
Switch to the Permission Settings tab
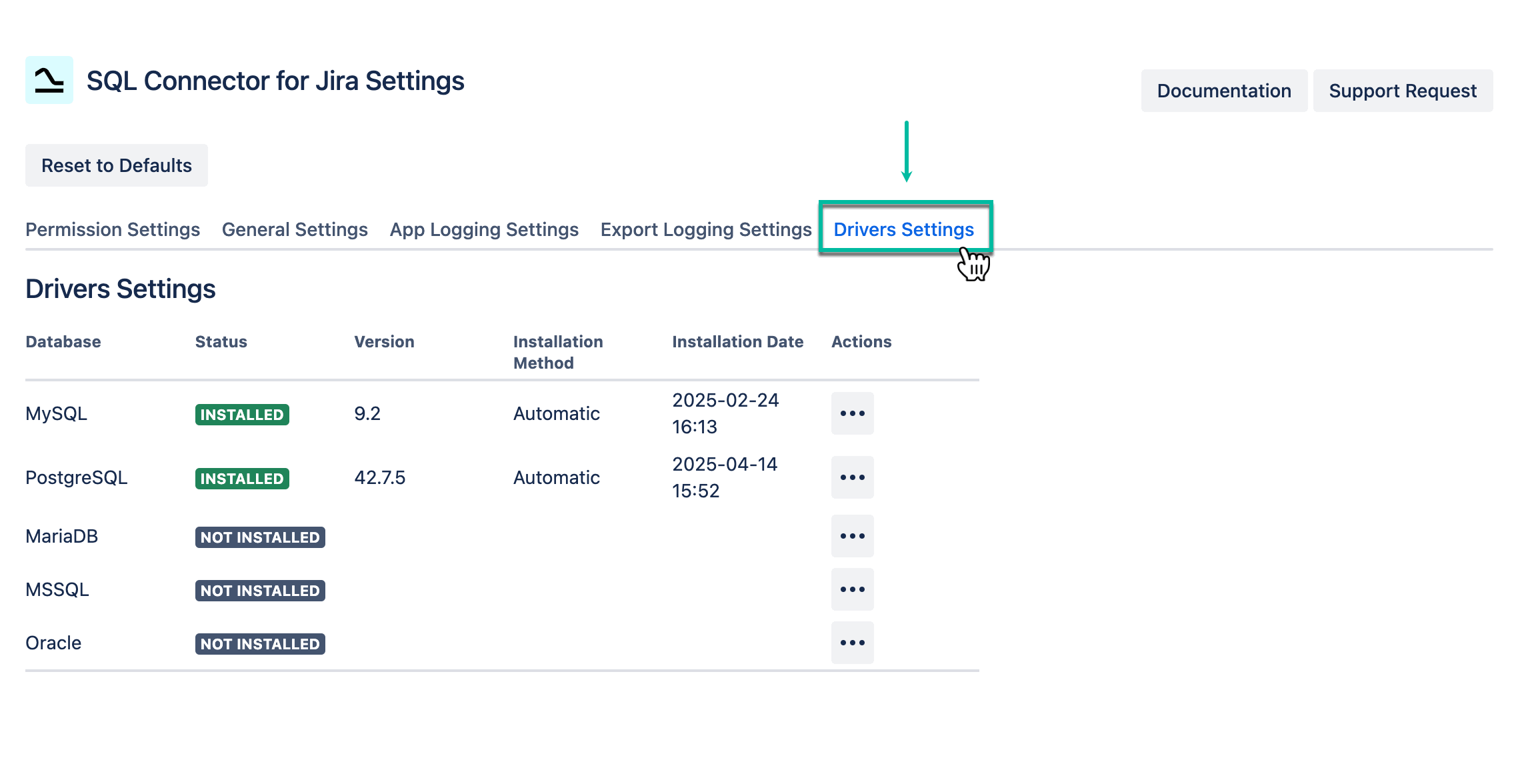[112, 229]
